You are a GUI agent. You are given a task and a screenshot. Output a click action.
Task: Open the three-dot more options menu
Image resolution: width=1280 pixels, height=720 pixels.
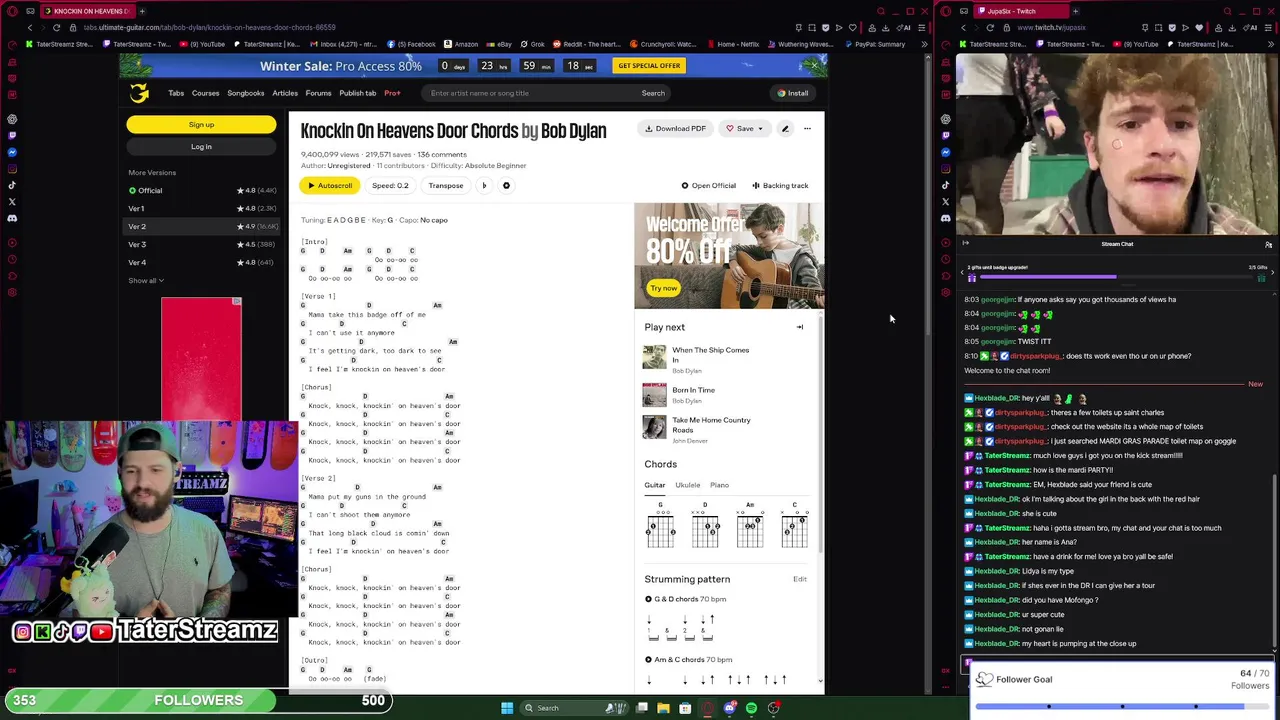click(x=807, y=129)
